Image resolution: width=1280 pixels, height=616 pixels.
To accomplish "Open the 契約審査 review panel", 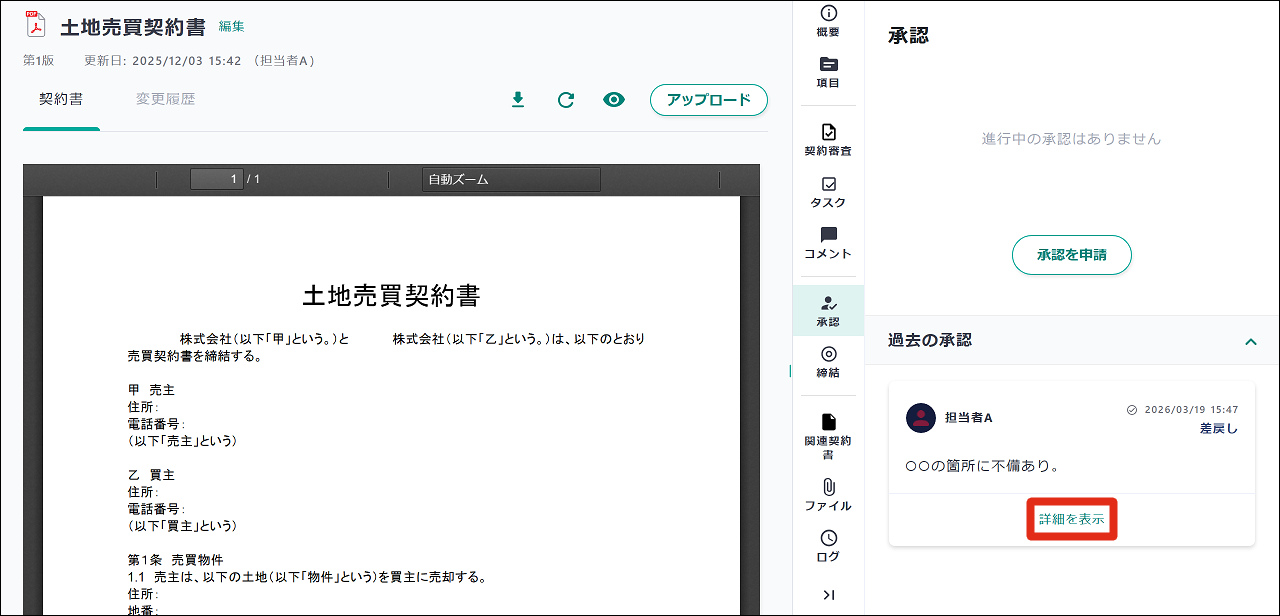I will point(828,140).
